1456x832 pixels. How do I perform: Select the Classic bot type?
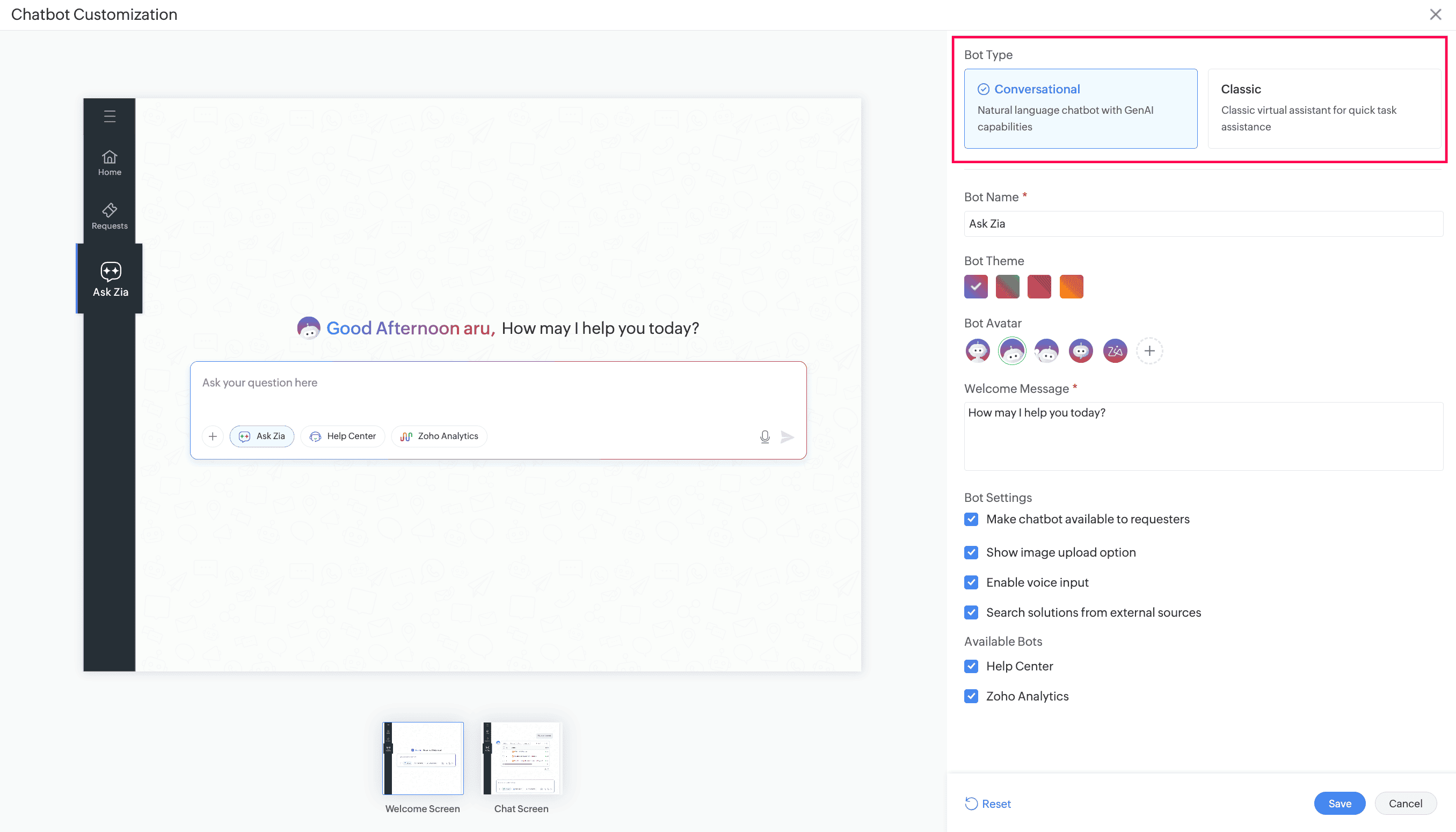1323,108
